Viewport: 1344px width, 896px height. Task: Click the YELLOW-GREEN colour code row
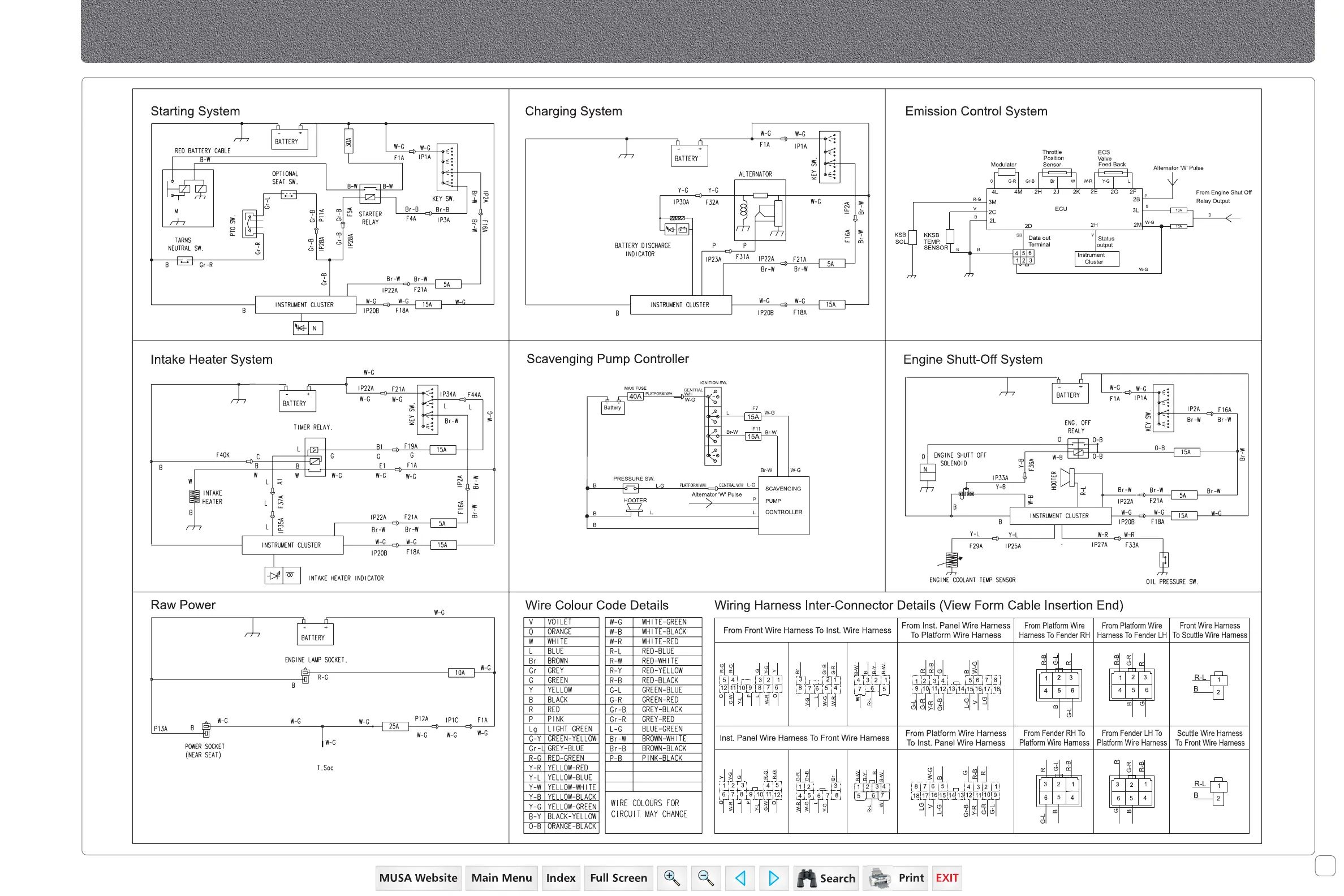click(561, 807)
